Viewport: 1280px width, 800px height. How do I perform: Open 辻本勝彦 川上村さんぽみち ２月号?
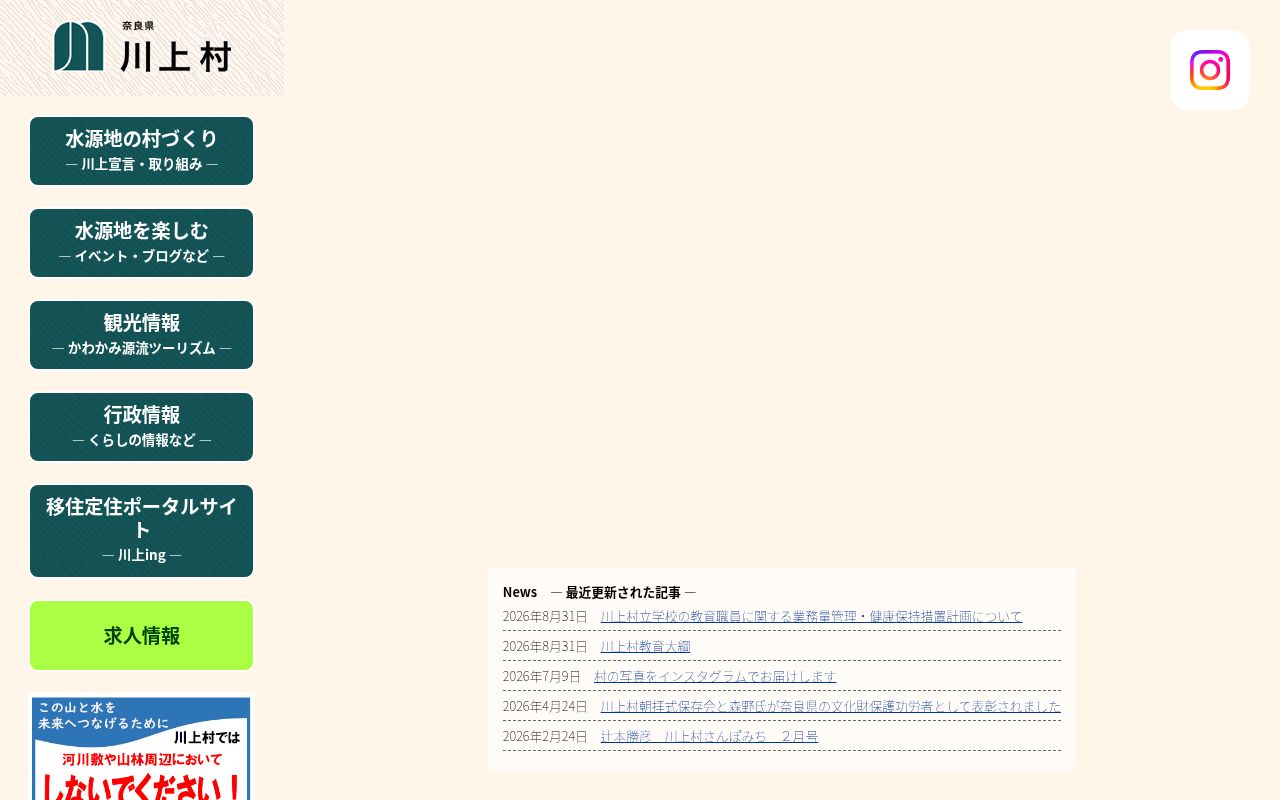click(709, 736)
